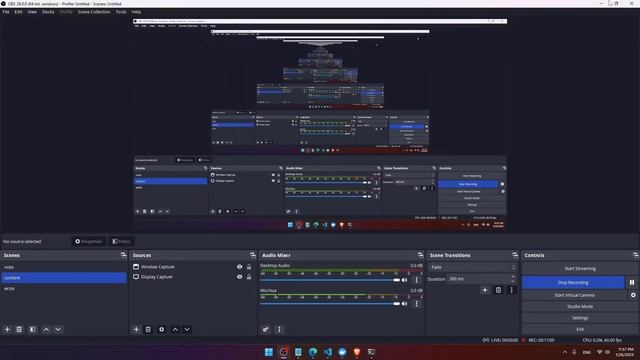Select the 'content' scene

64,278
